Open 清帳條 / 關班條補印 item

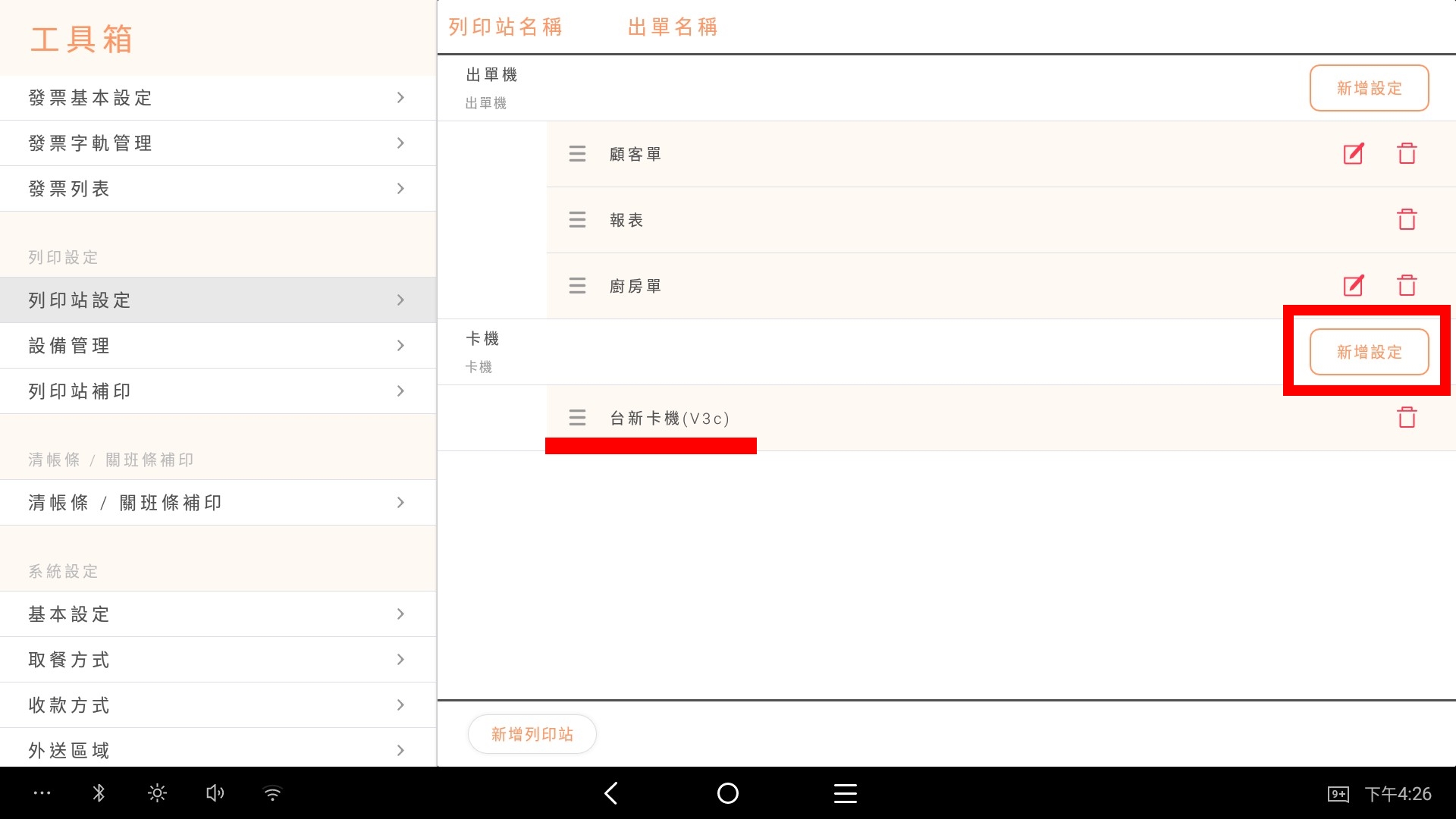[x=218, y=503]
